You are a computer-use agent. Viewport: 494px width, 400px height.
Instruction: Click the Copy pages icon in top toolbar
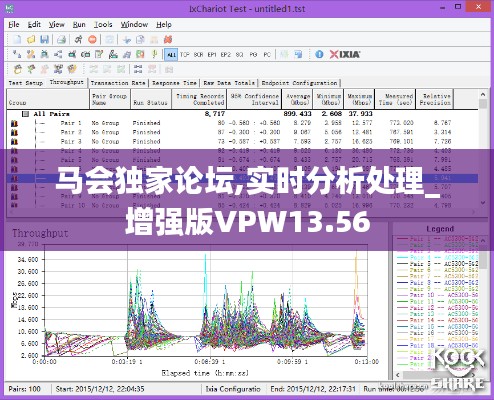pos(140,40)
